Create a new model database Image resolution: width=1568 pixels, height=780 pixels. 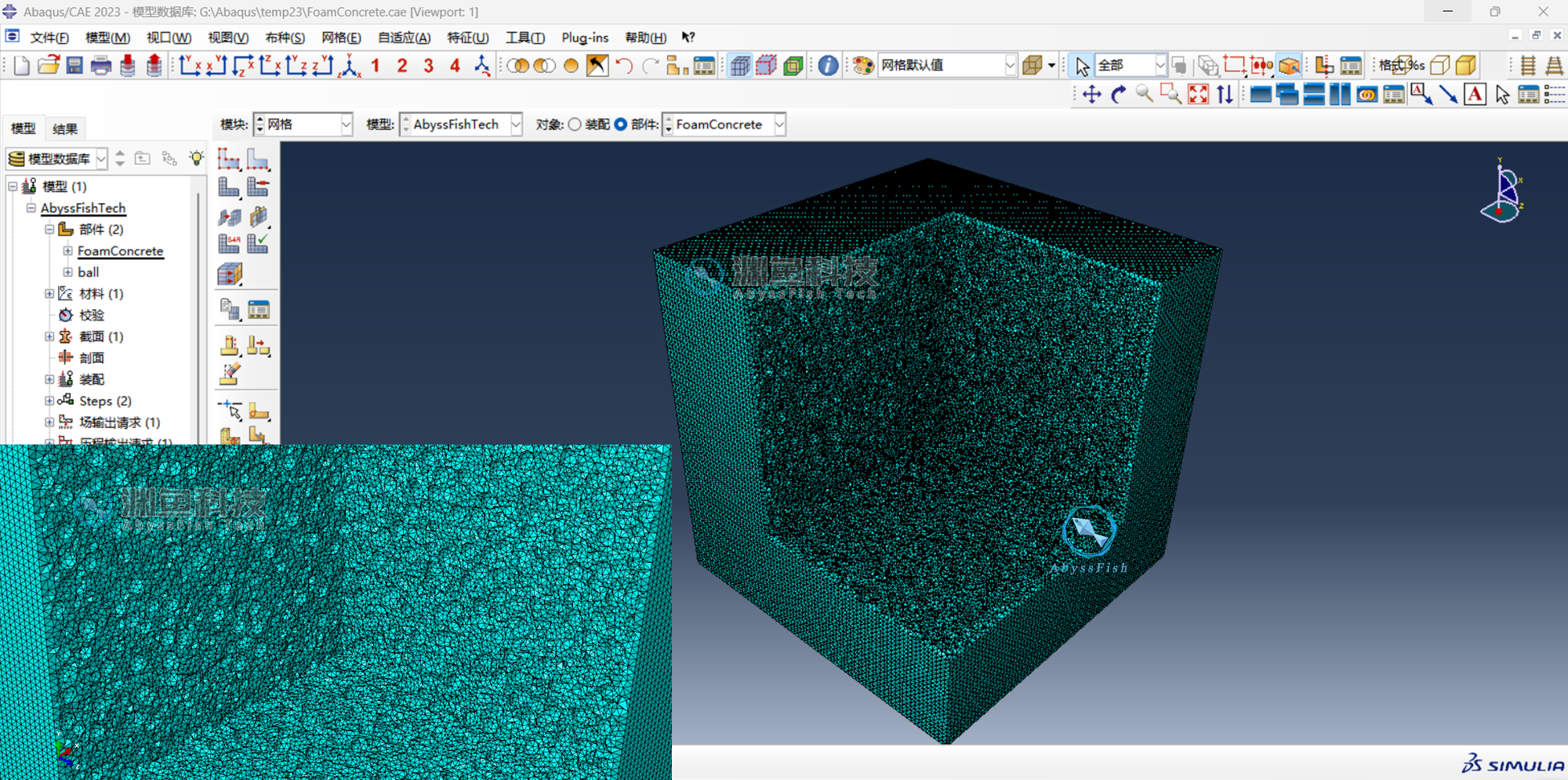pos(21,66)
